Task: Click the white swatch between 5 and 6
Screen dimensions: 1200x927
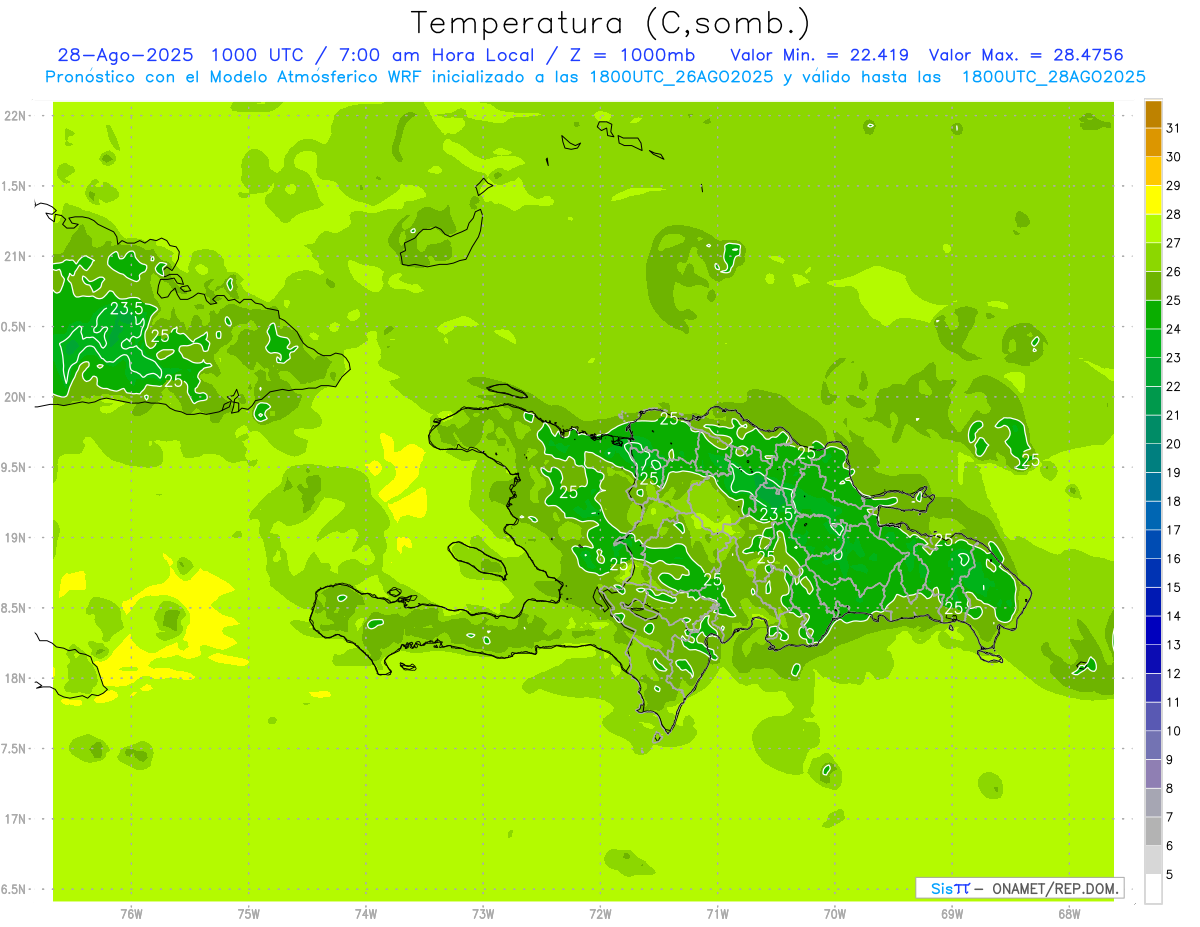Action: [x=1153, y=861]
